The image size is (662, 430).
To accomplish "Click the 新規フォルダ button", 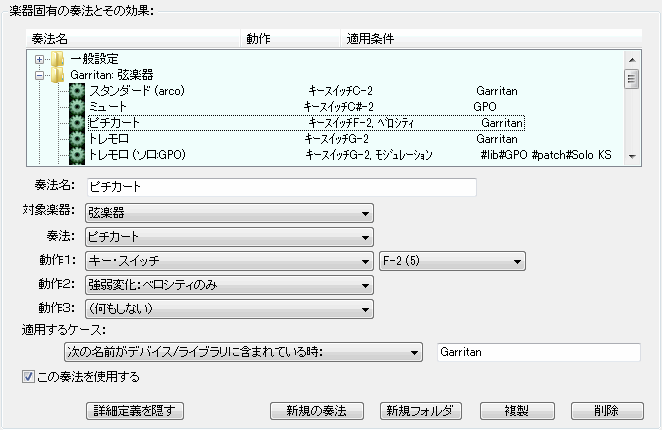I will pos(421,411).
